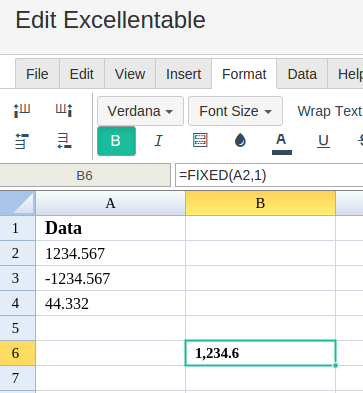
Task: Pick the text color A swatch
Action: pyautogui.click(x=282, y=143)
